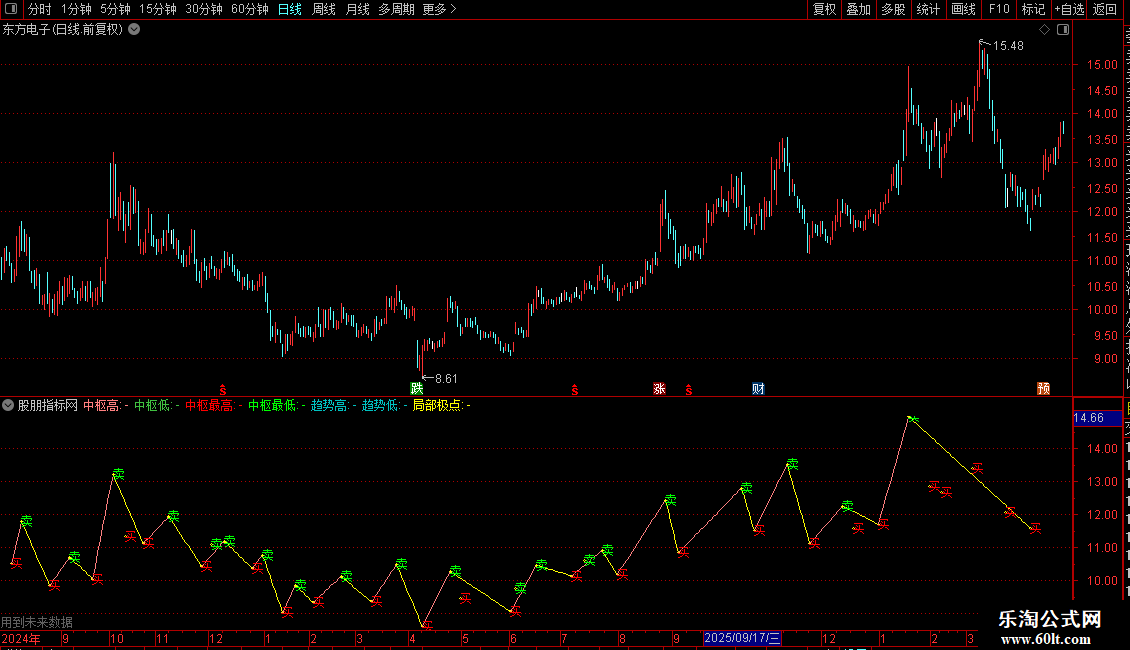
Task: Click the 15.00 price axis label
Action: (1102, 65)
